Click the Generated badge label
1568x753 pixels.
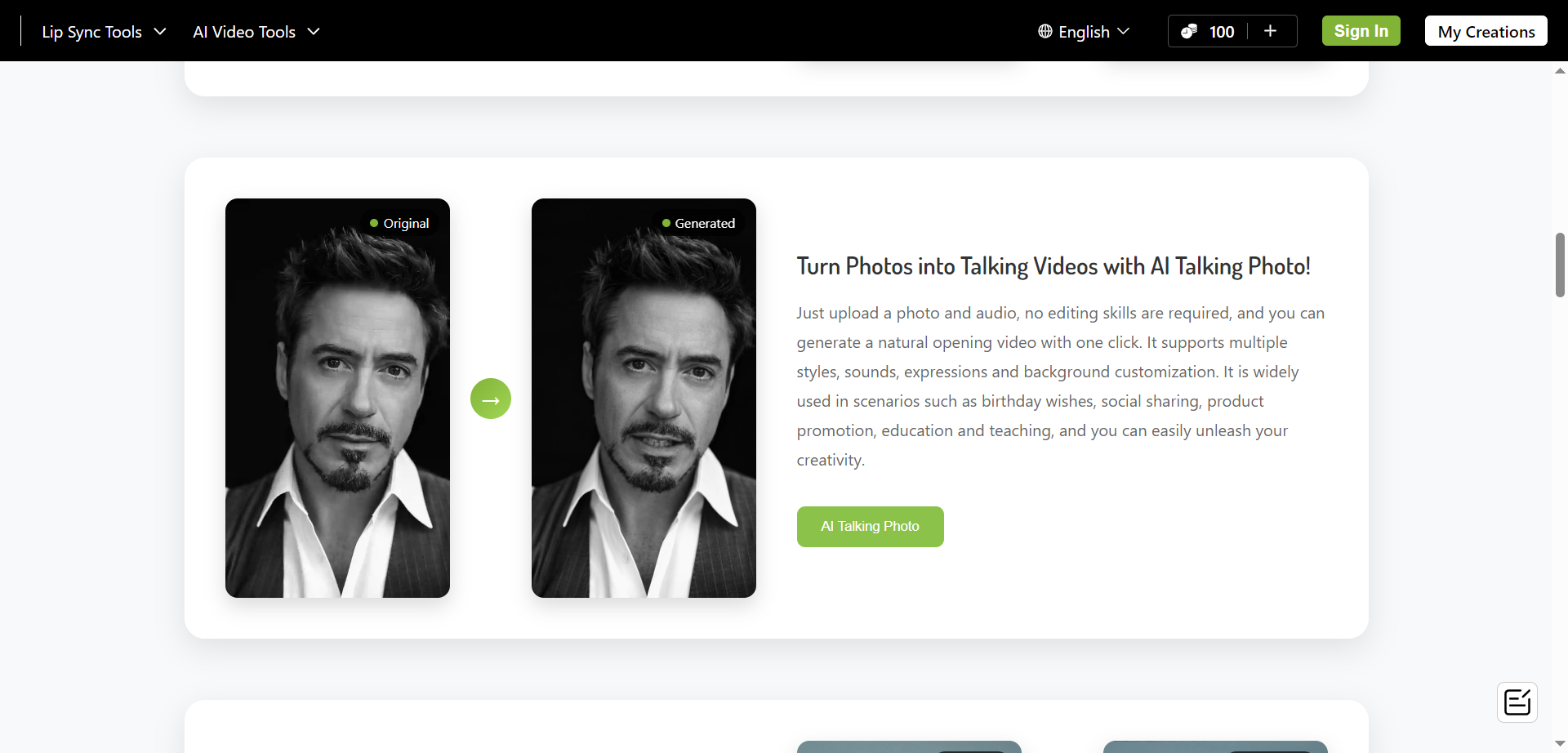coord(699,223)
